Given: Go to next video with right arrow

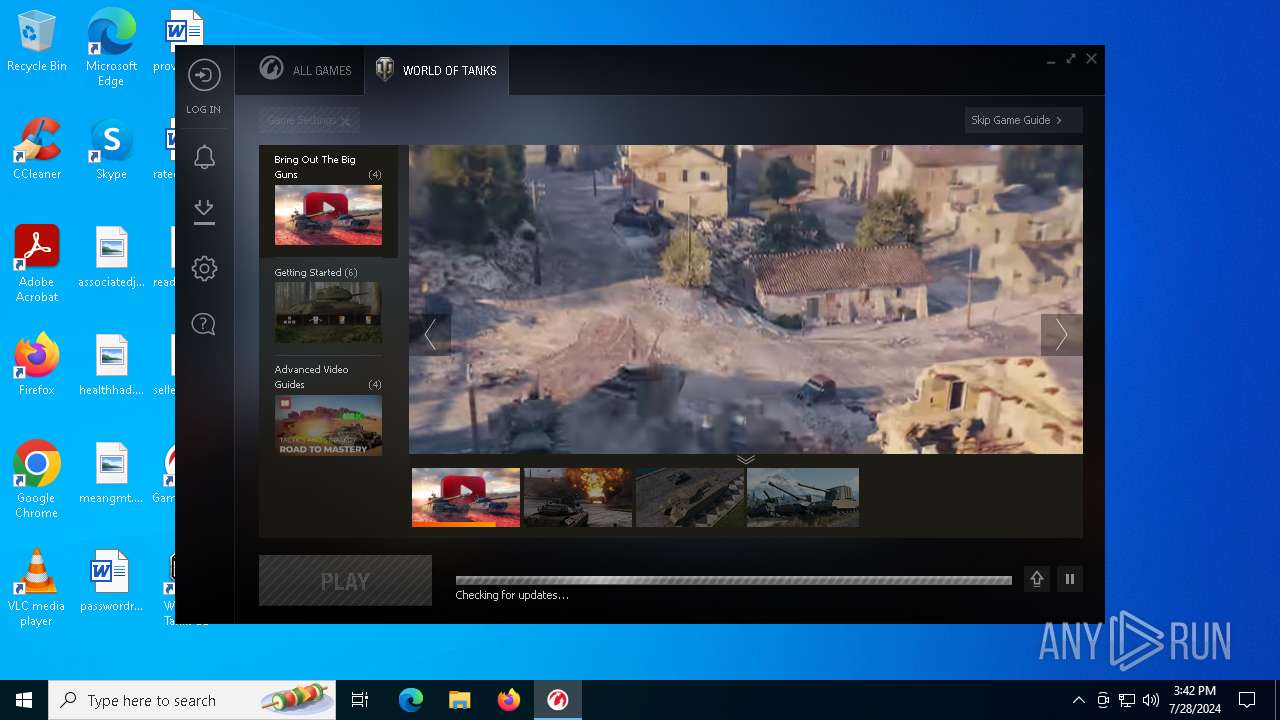Looking at the screenshot, I should (x=1062, y=335).
